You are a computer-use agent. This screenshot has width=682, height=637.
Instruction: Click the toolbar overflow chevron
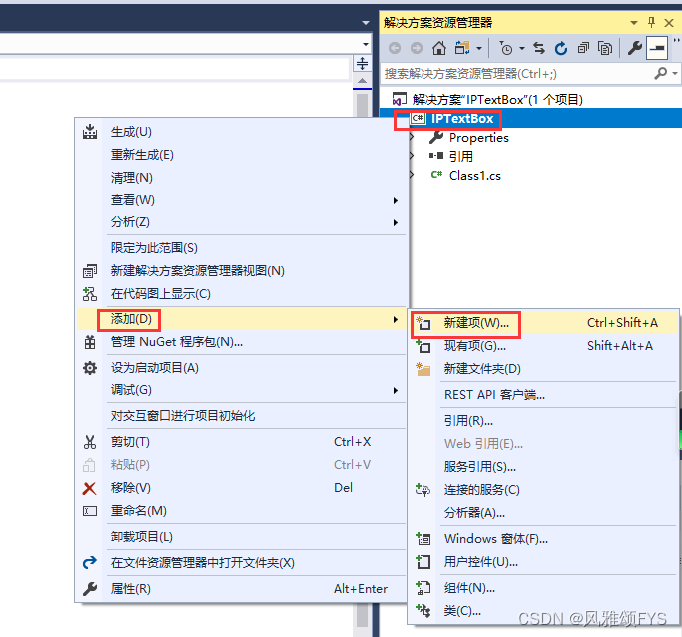click(676, 41)
